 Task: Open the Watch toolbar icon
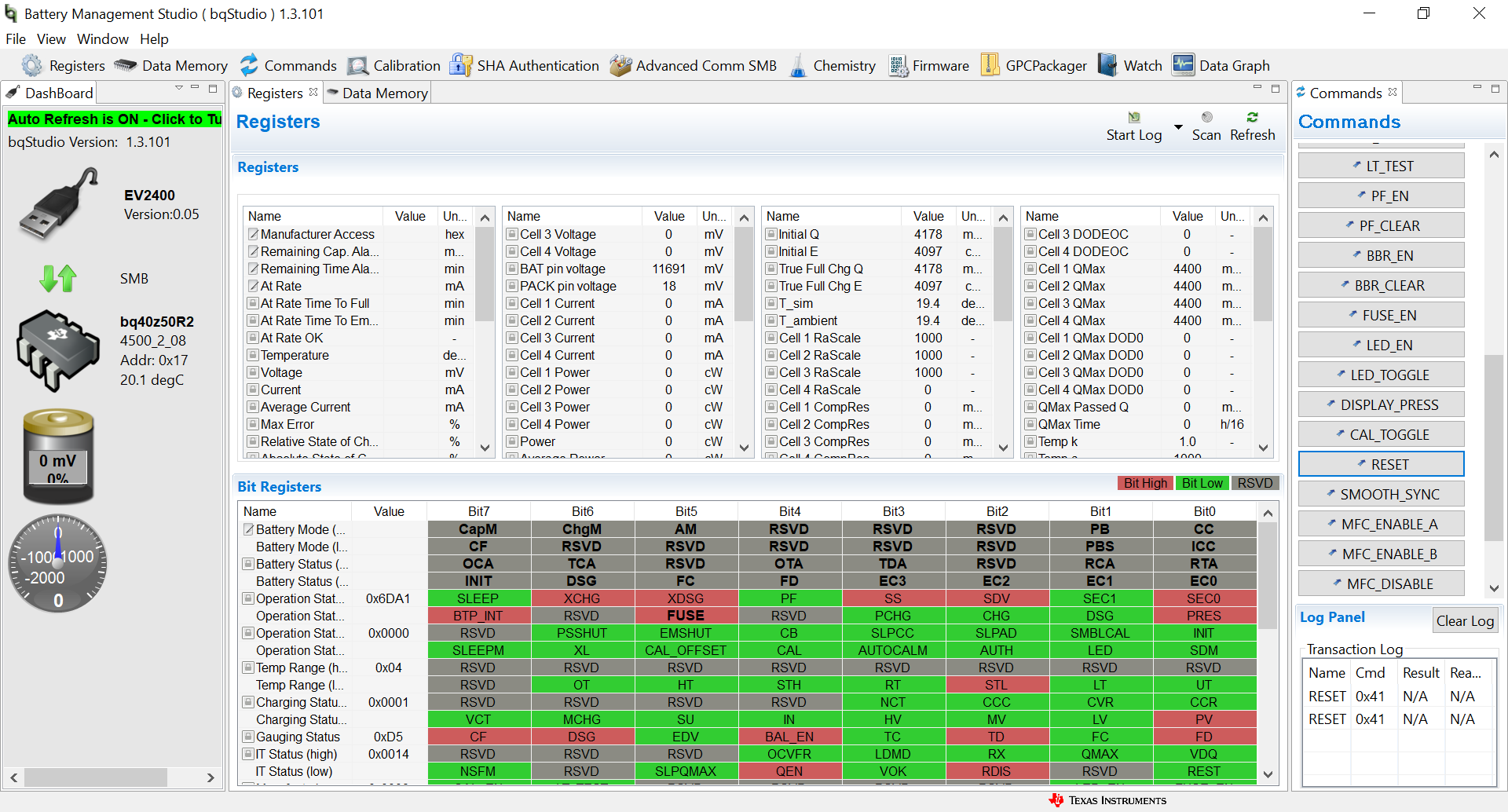coord(1108,66)
